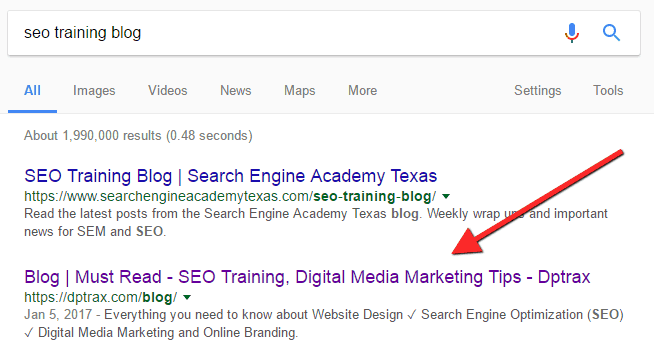Expand the dptrax.com/blog URL dropdown arrow
Image resolution: width=654 pixels, height=361 pixels.
coord(187,297)
